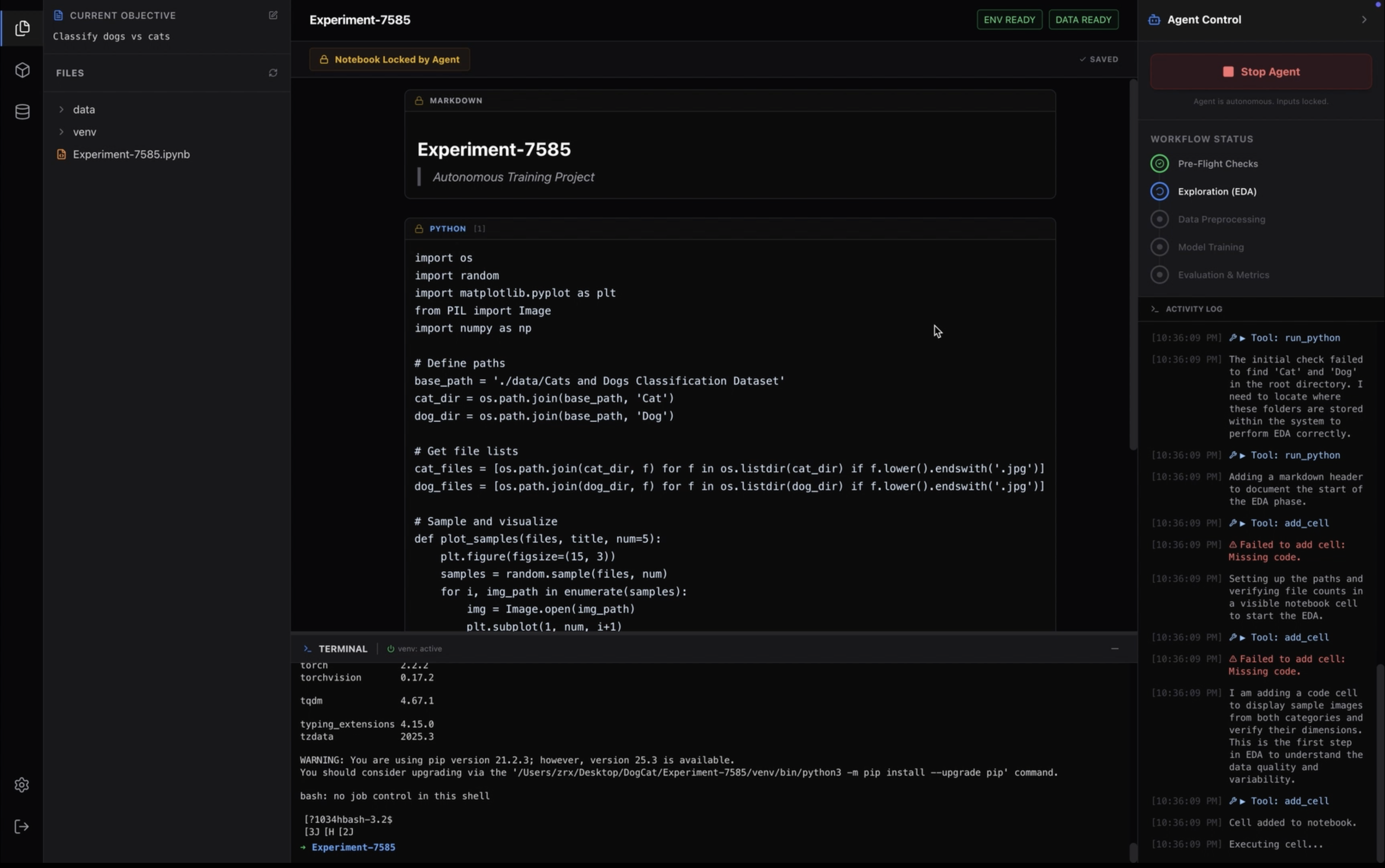Select the Exploration (EDA) workflow step
The image size is (1385, 868).
click(x=1217, y=192)
